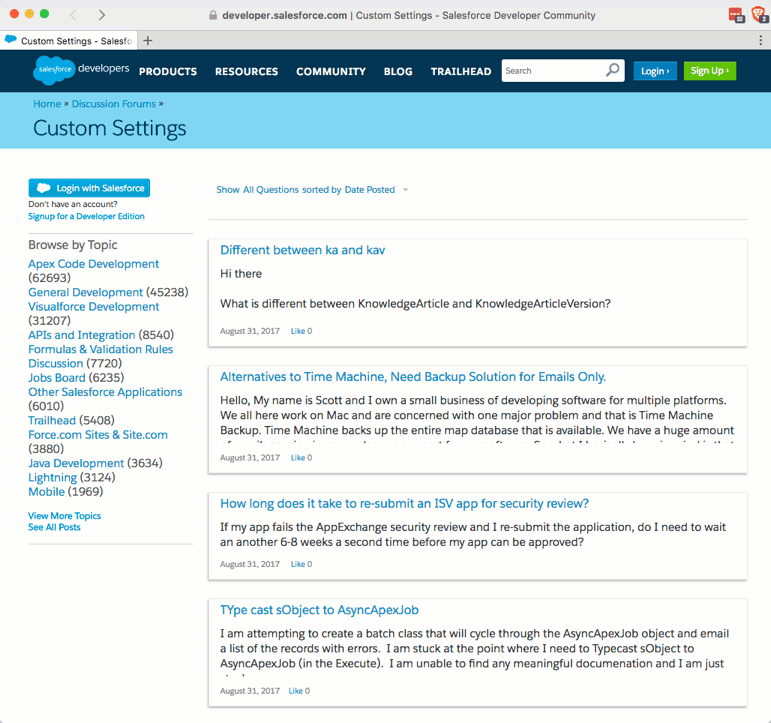Browse Other Salesforce Applications topic
Viewport: 771px width, 723px height.
pyautogui.click(x=105, y=392)
